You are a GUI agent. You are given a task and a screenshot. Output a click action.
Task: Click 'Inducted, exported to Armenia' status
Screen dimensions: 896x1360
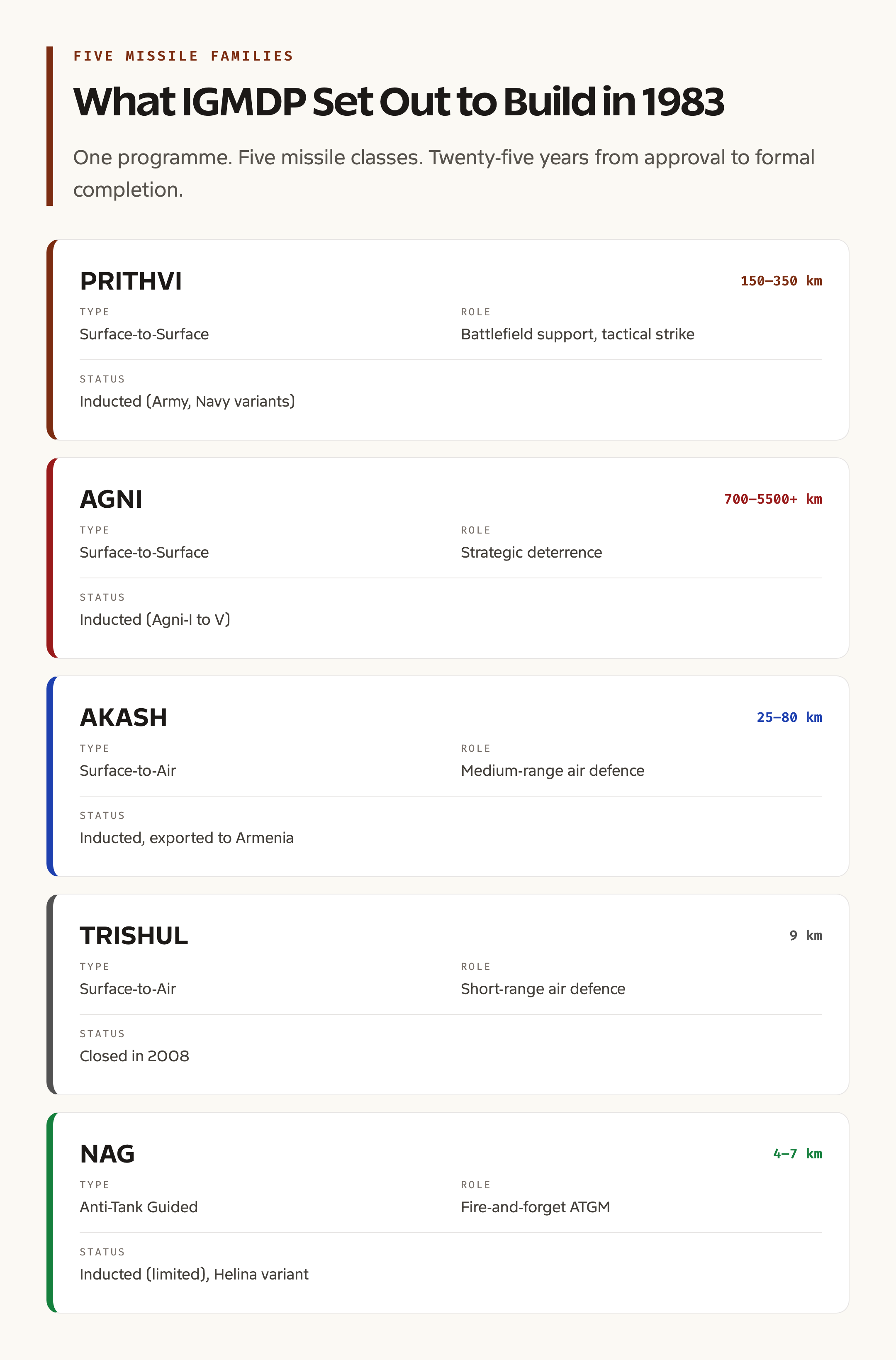(187, 838)
